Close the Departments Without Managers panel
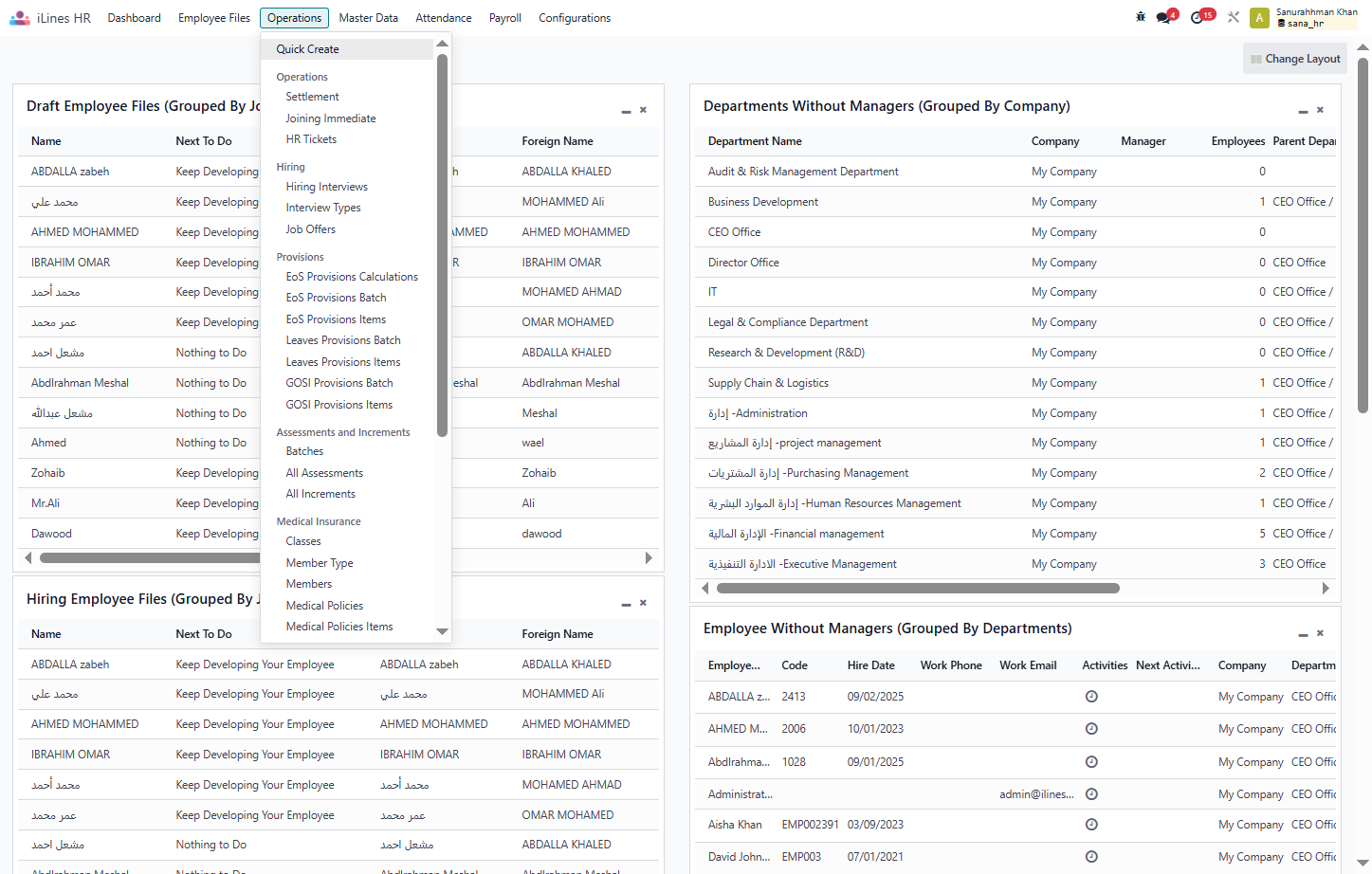This screenshot has width=1372, height=874. pos(1320,110)
